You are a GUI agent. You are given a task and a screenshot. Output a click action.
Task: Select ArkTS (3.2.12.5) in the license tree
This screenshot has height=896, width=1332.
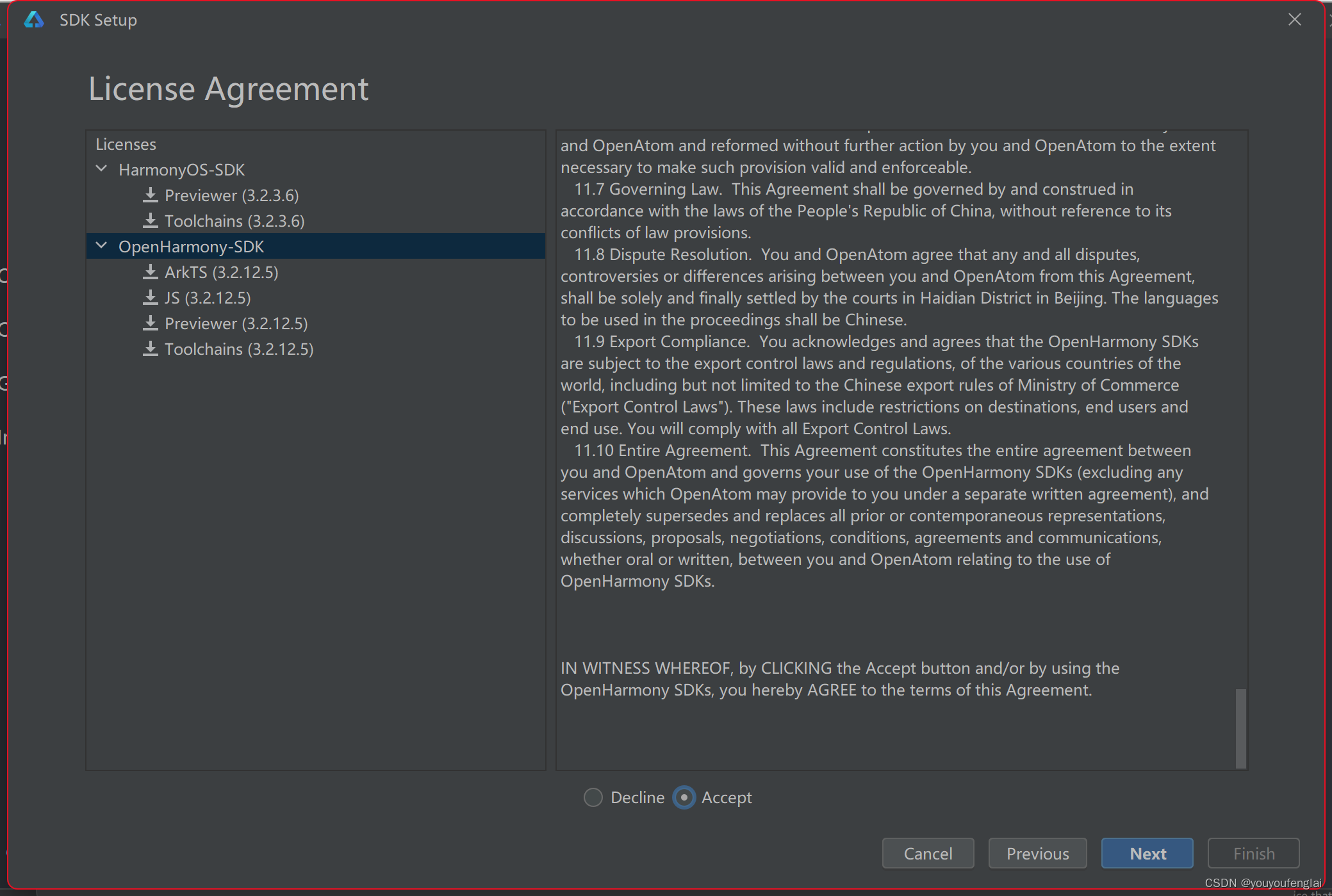point(222,272)
